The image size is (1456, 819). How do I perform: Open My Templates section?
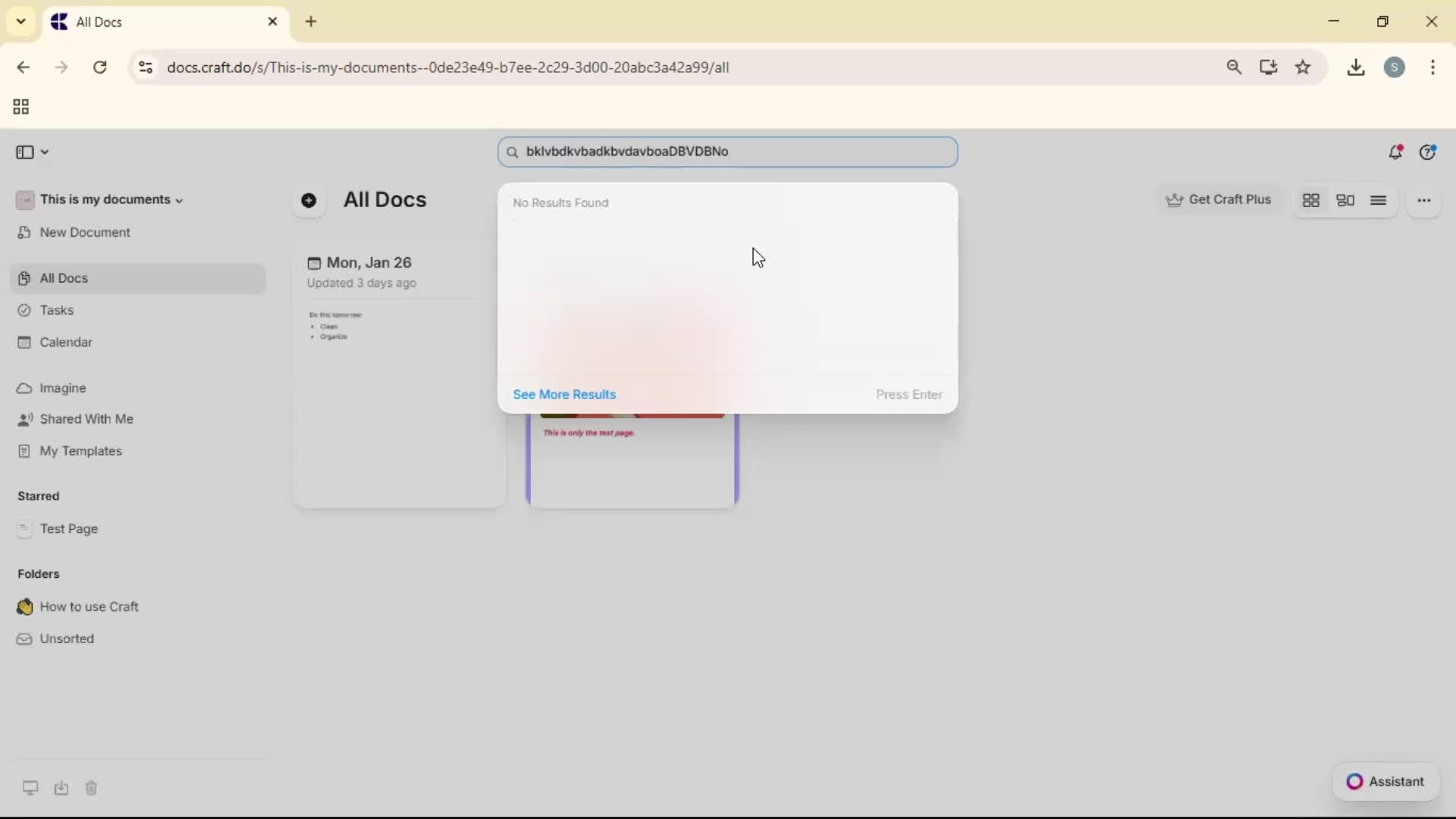[81, 451]
